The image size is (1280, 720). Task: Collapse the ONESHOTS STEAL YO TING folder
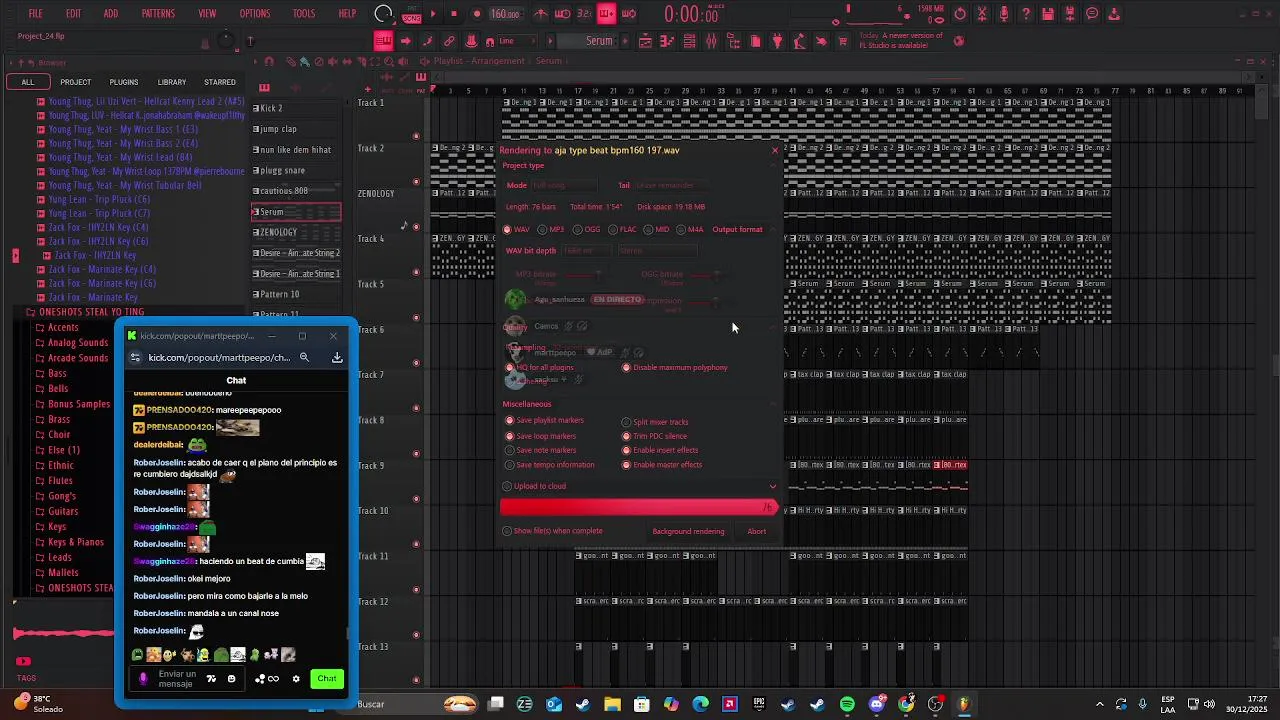pos(91,312)
